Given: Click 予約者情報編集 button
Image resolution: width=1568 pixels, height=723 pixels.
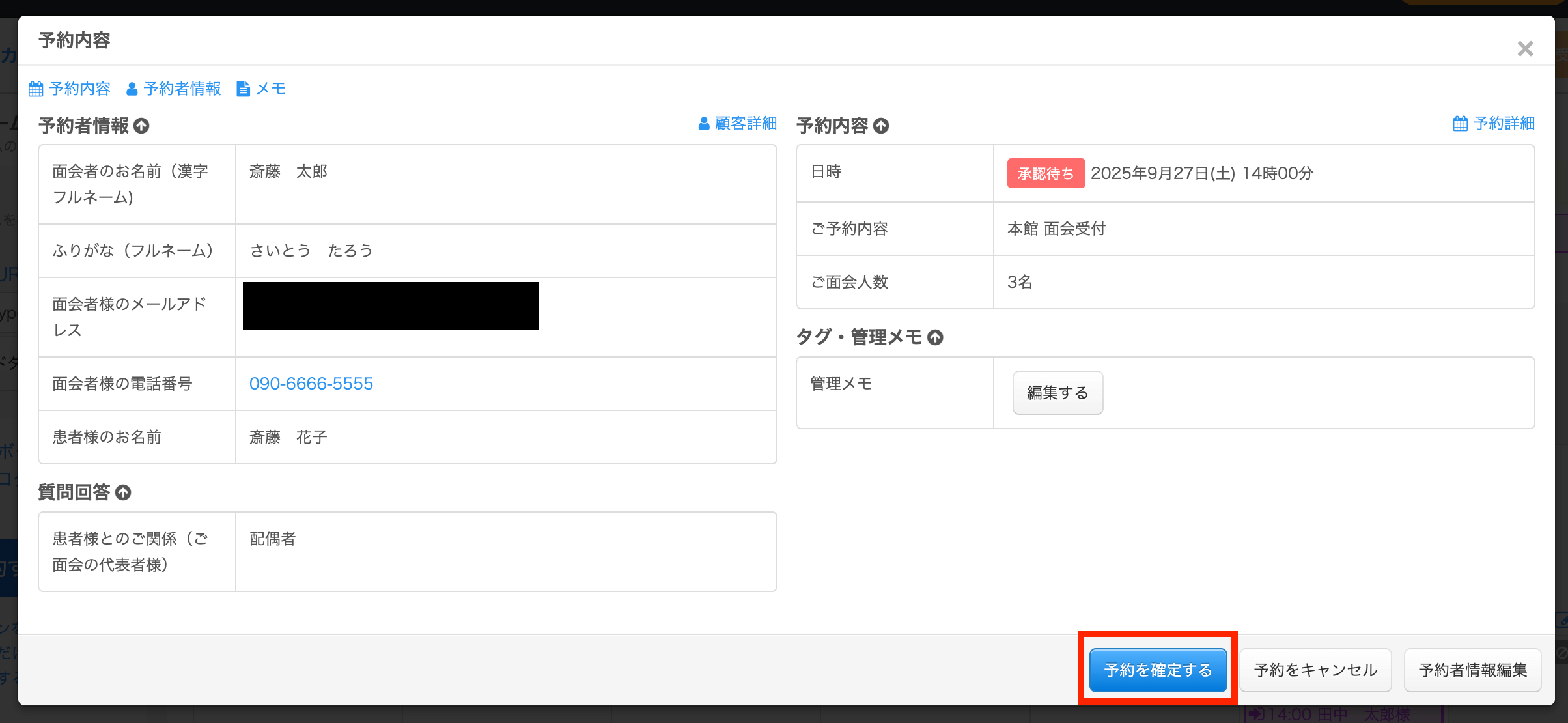Looking at the screenshot, I should pyautogui.click(x=1473, y=670).
